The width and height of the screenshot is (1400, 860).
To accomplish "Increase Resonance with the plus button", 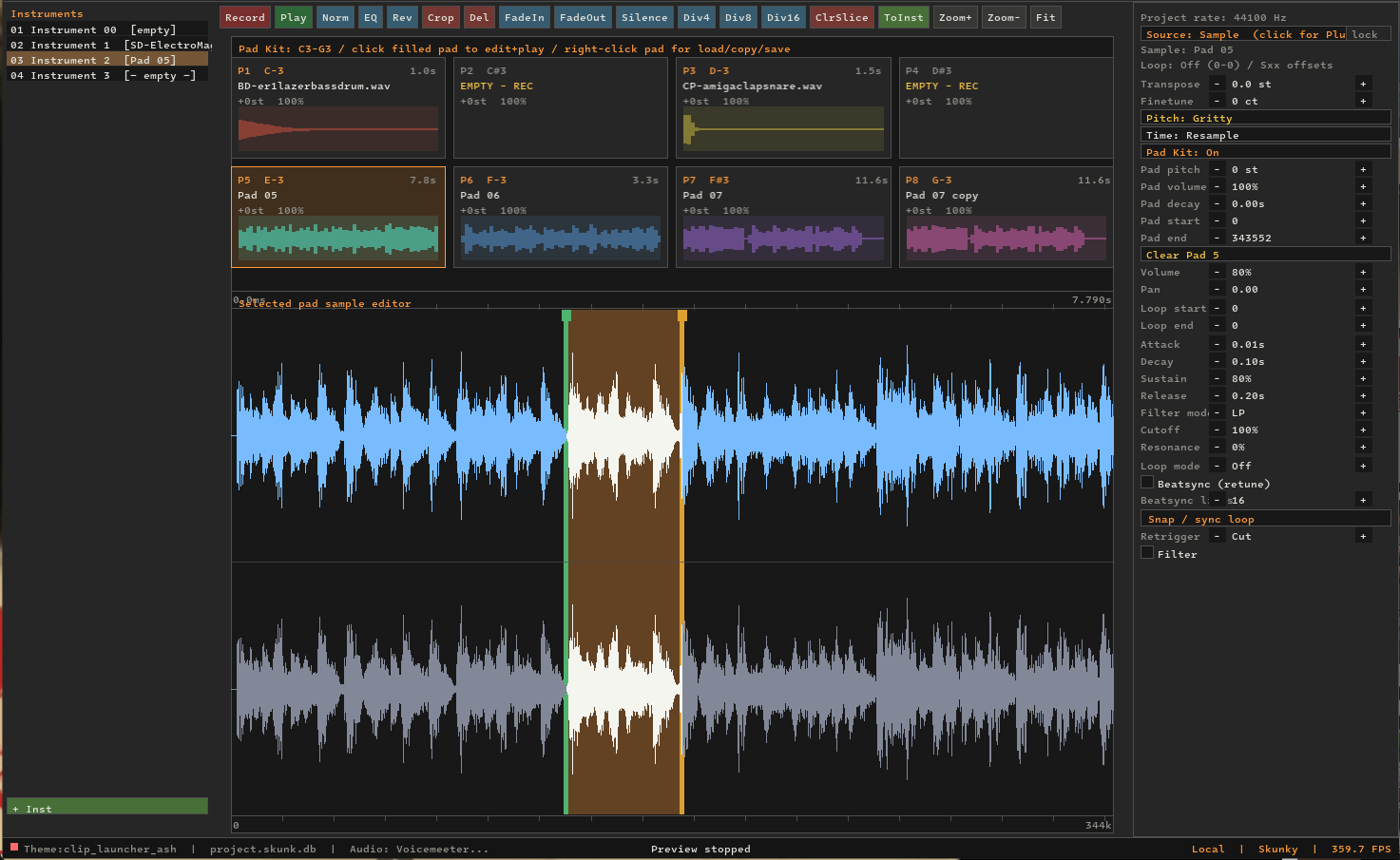I will click(x=1363, y=447).
